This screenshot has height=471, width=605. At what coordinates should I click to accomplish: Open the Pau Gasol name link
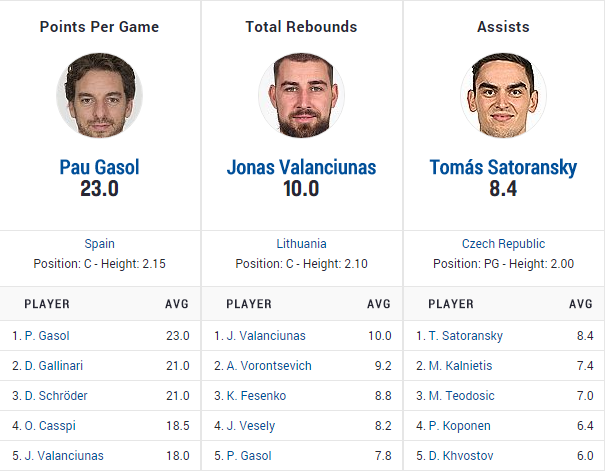pos(99,167)
